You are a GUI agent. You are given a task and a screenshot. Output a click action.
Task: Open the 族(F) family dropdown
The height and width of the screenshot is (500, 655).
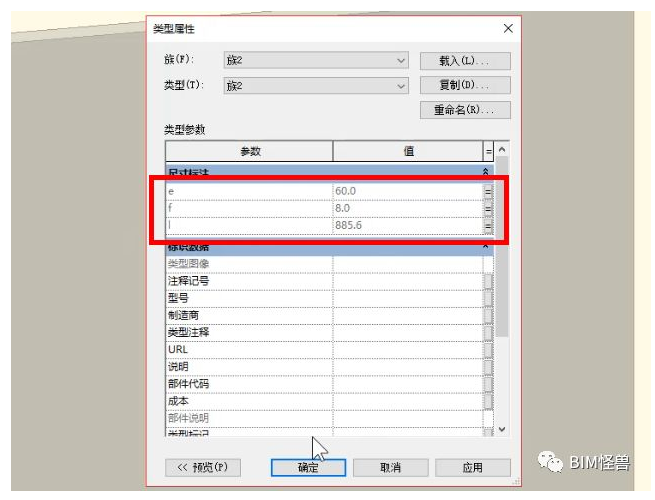point(315,61)
